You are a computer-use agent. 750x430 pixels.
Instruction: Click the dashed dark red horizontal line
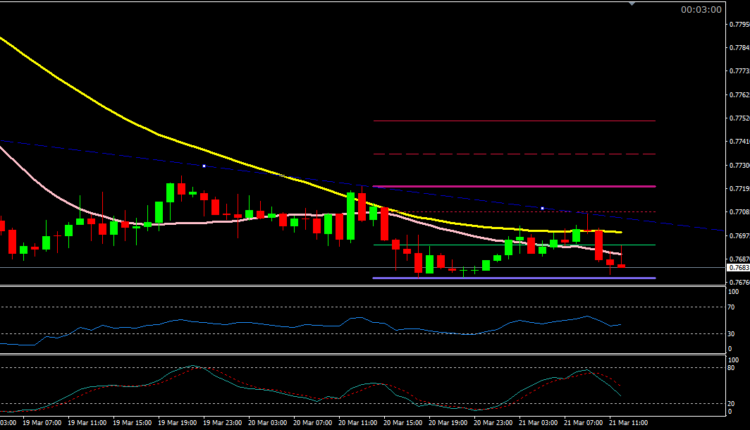[x=500, y=154]
